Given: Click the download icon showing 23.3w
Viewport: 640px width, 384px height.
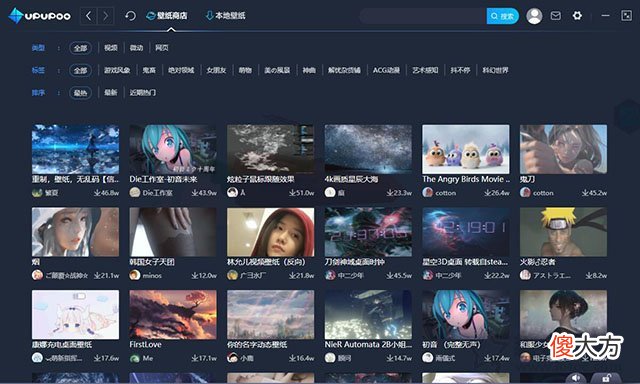Looking at the screenshot, I should [x=390, y=193].
